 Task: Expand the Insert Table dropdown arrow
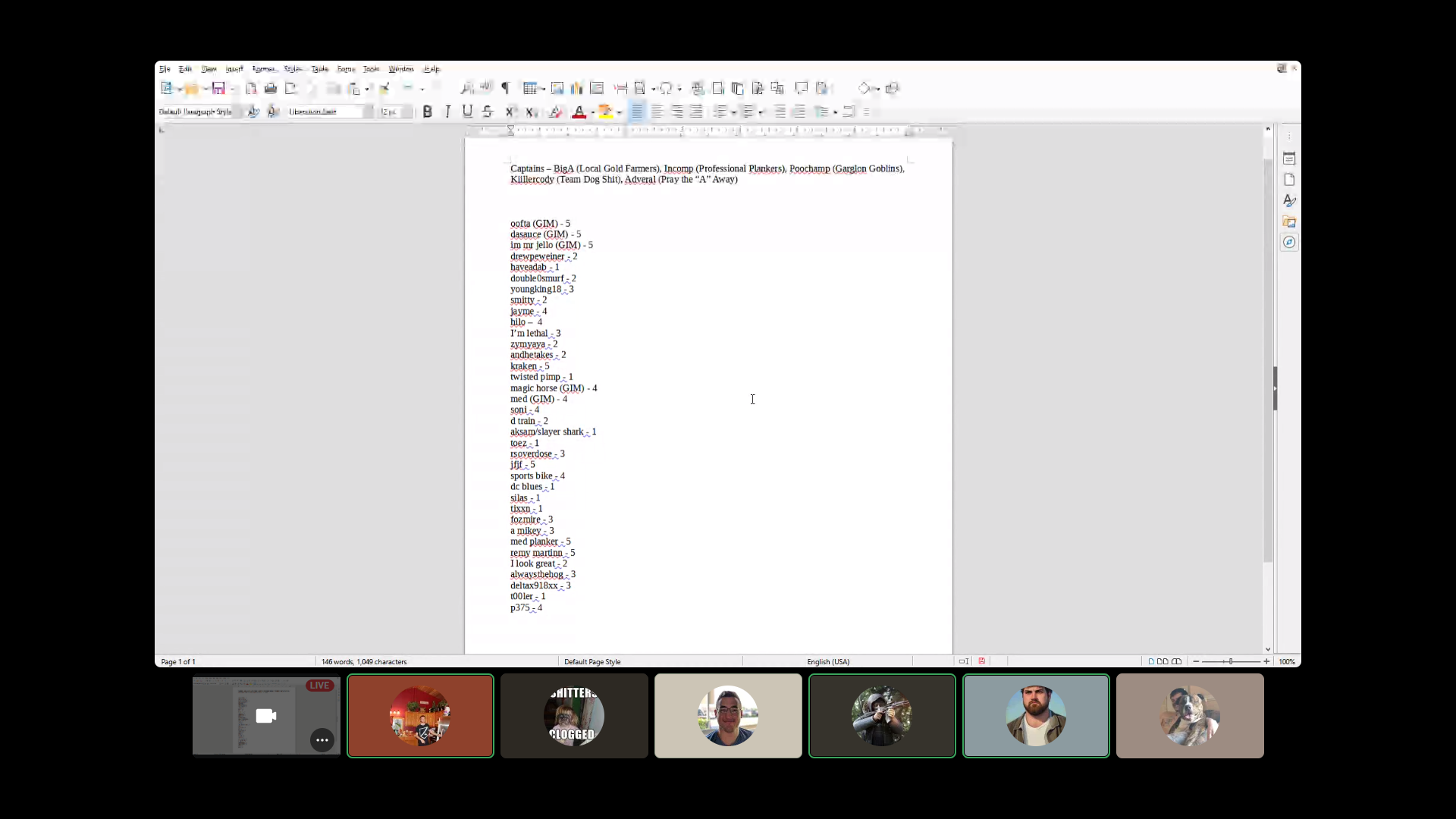coord(543,89)
